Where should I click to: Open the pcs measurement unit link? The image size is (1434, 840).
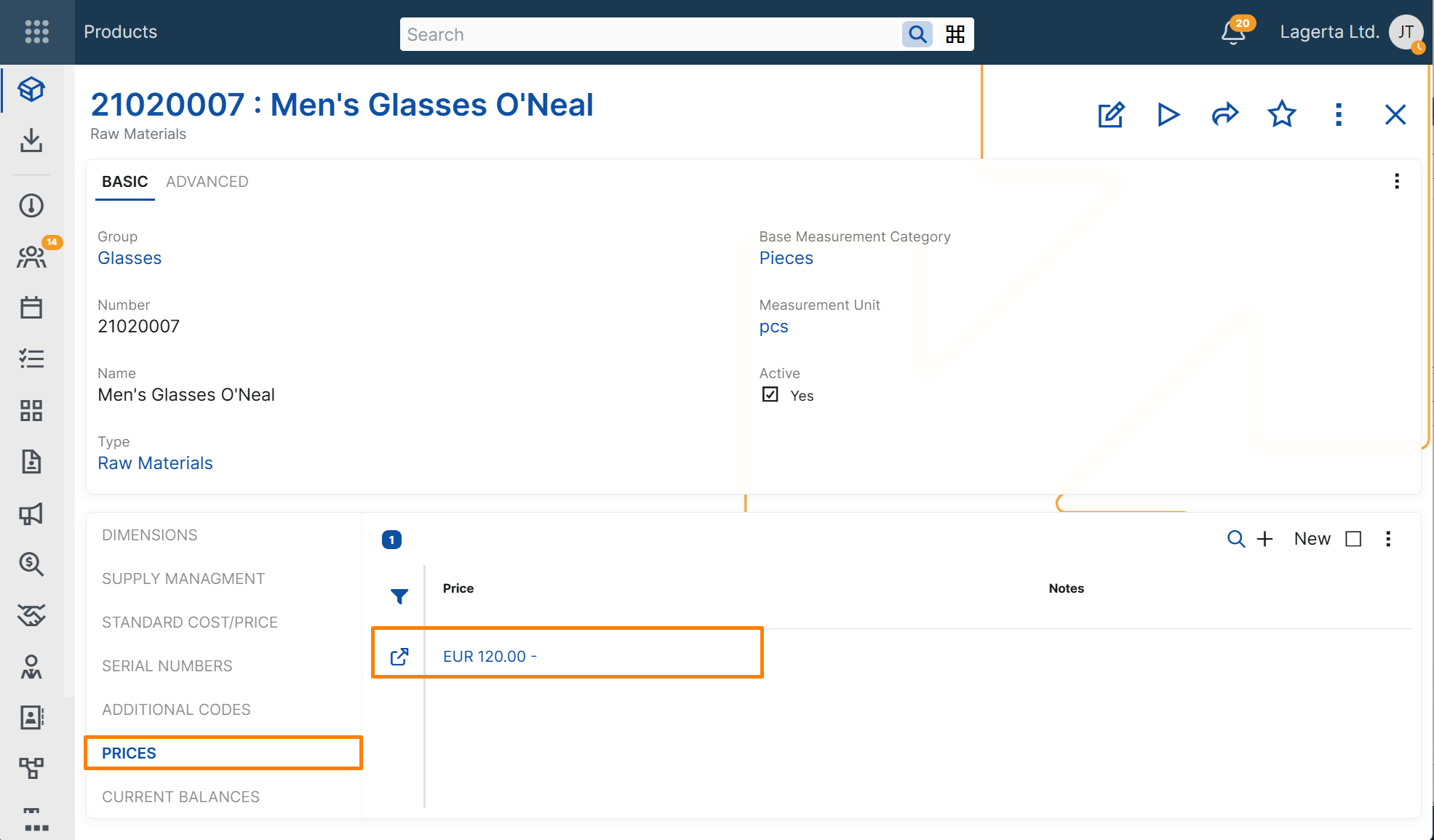773,327
